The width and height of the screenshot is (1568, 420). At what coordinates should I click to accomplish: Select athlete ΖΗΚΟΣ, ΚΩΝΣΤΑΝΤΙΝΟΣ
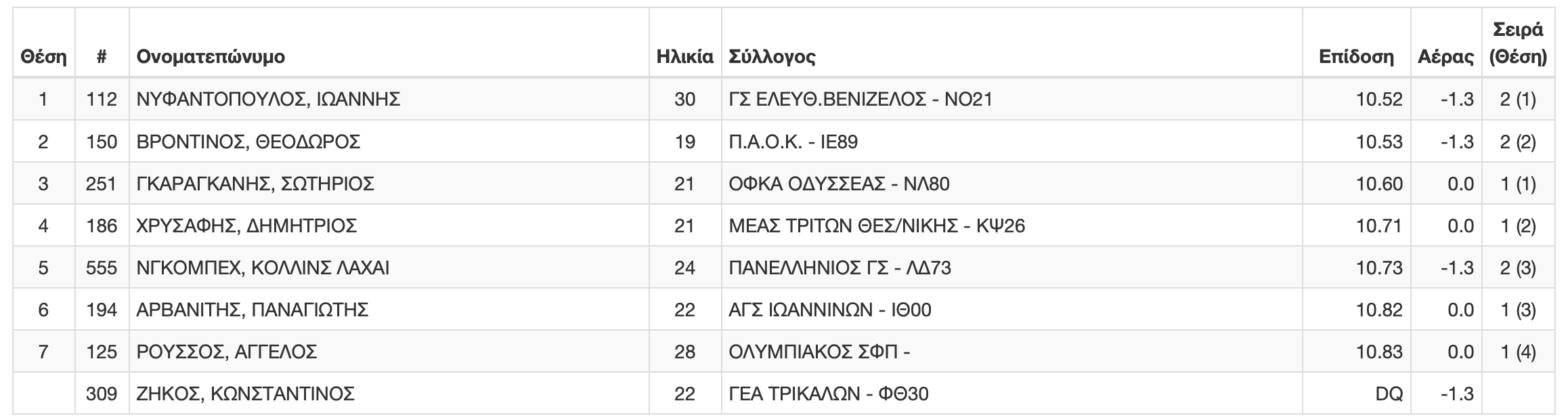point(245,394)
